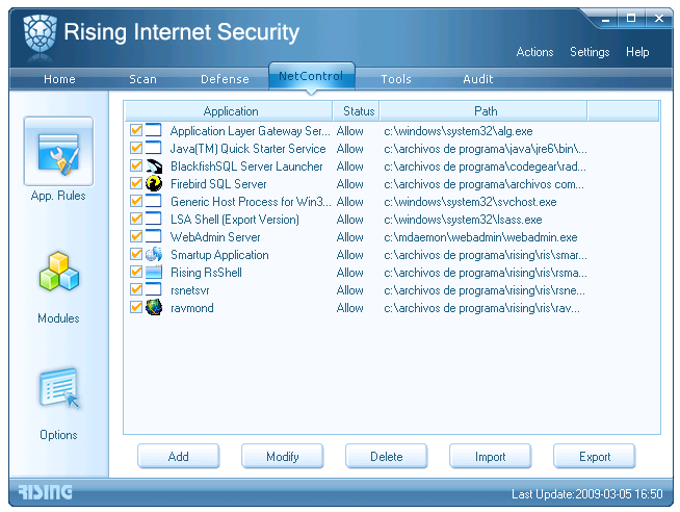The width and height of the screenshot is (680, 512).
Task: Select the NetControl tab
Action: (311, 76)
